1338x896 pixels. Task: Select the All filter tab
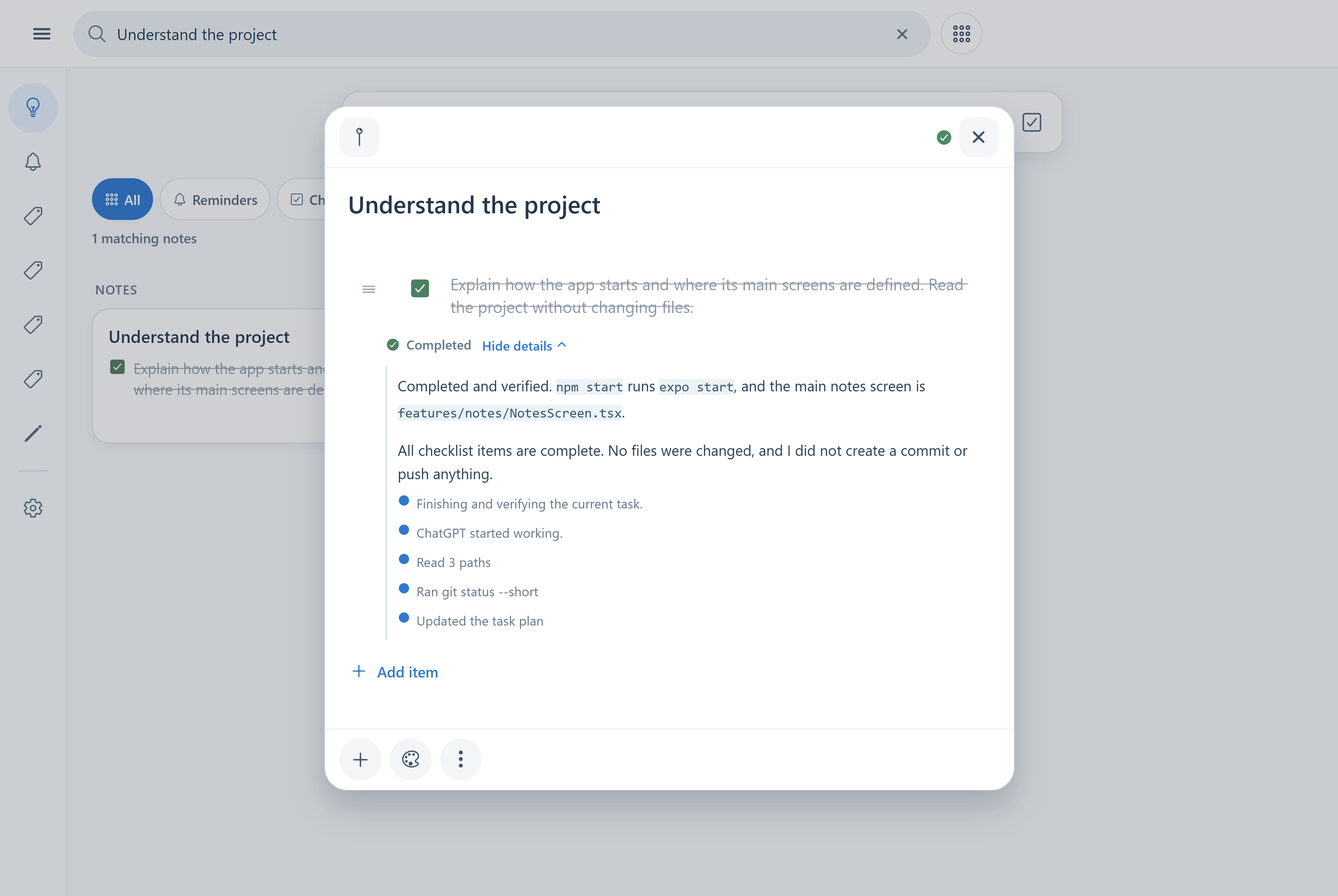coord(122,199)
